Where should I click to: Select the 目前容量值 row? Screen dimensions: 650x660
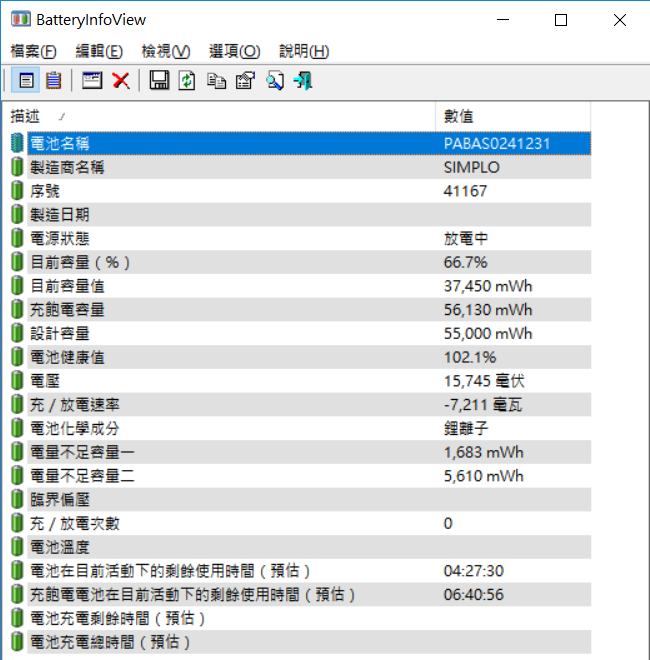(x=301, y=286)
